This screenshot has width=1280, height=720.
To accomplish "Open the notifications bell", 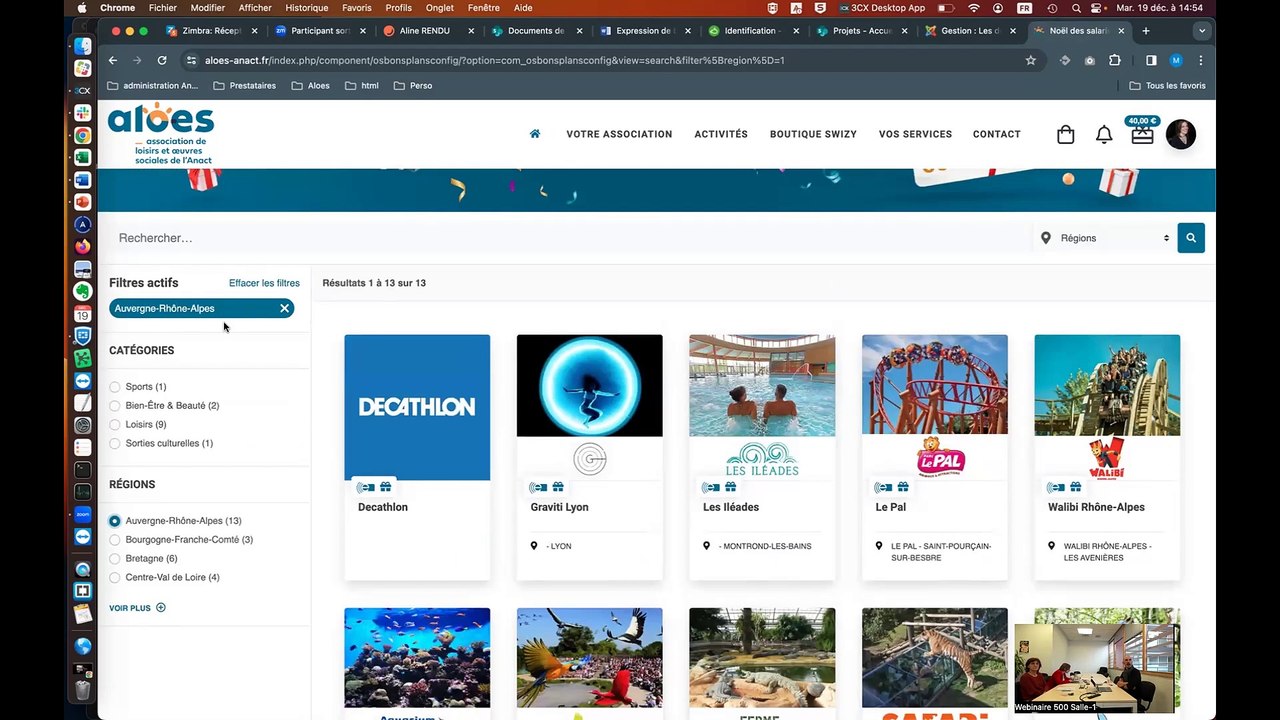I will (x=1104, y=135).
